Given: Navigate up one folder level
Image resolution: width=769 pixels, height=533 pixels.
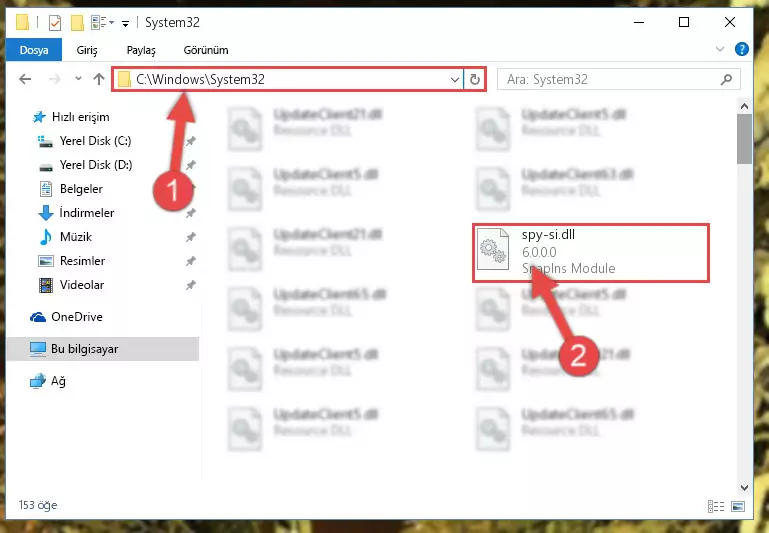Looking at the screenshot, I should [99, 79].
